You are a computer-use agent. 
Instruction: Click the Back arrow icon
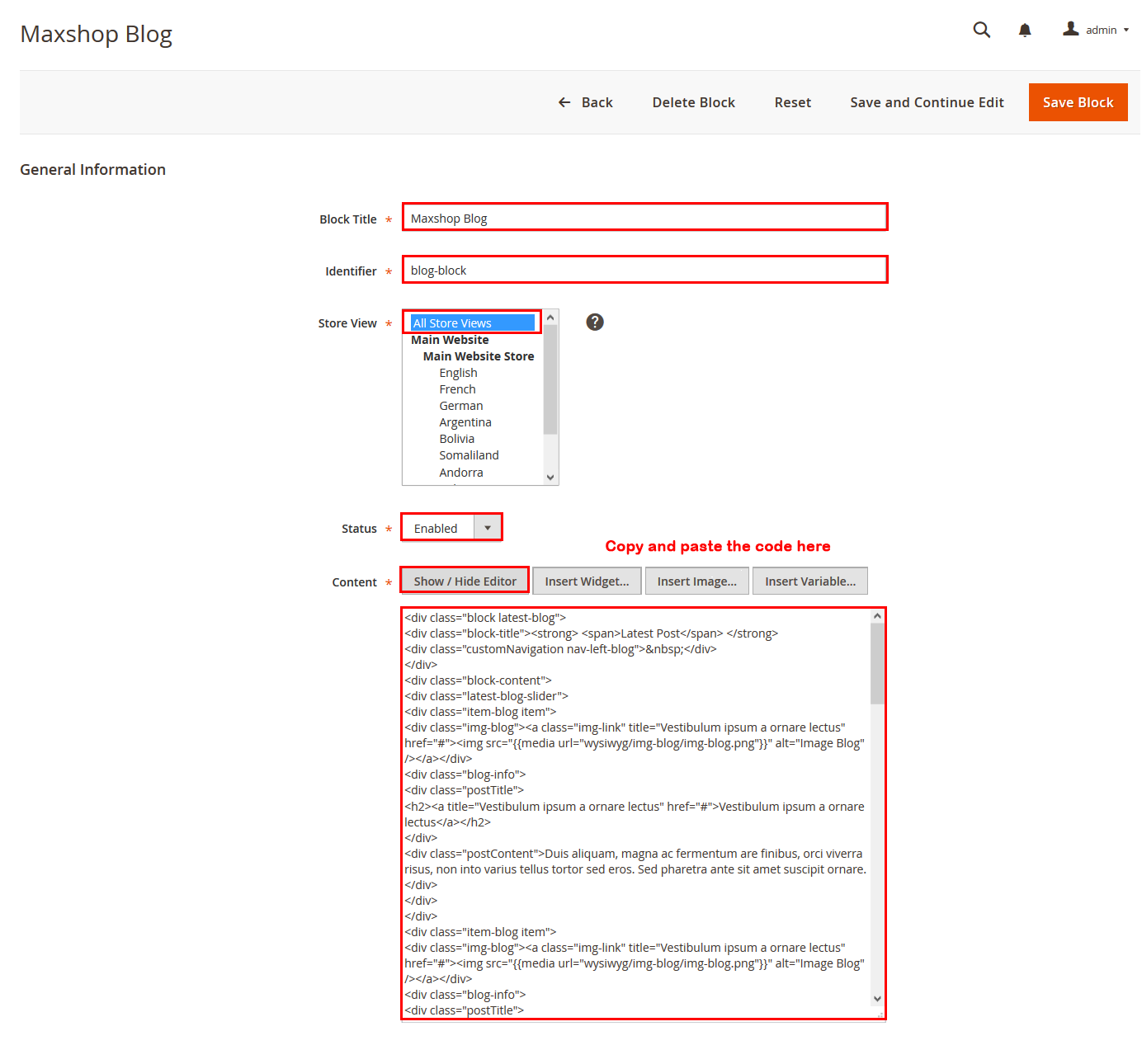click(x=564, y=102)
